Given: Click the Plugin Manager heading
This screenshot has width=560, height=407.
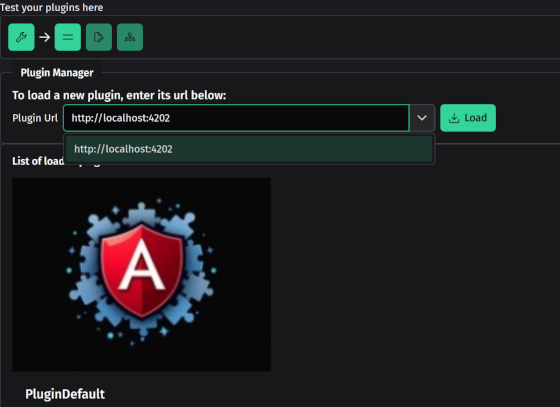Looking at the screenshot, I should tap(57, 73).
